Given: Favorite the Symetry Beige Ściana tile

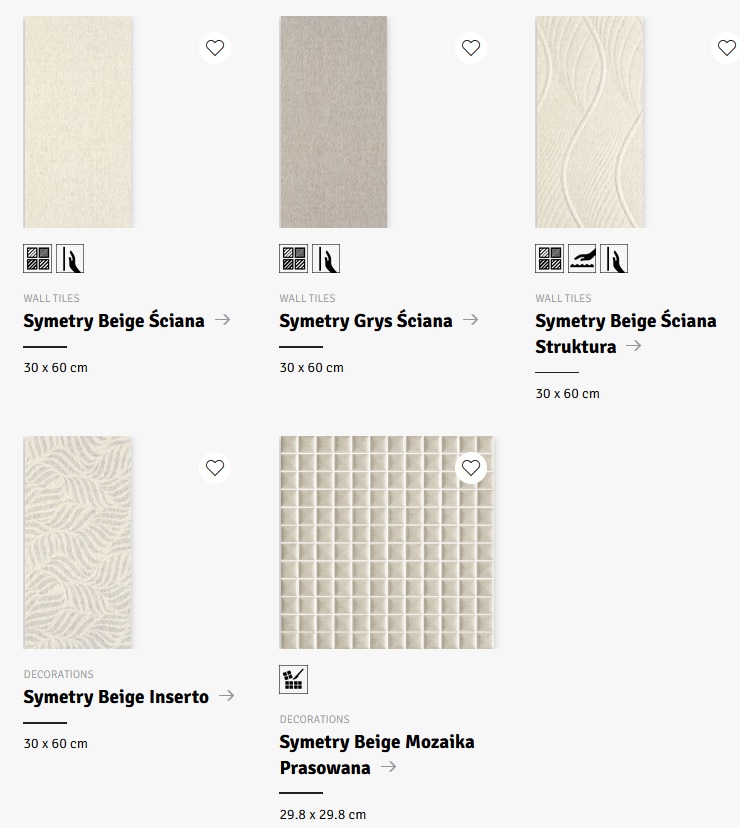Looking at the screenshot, I should [215, 48].
